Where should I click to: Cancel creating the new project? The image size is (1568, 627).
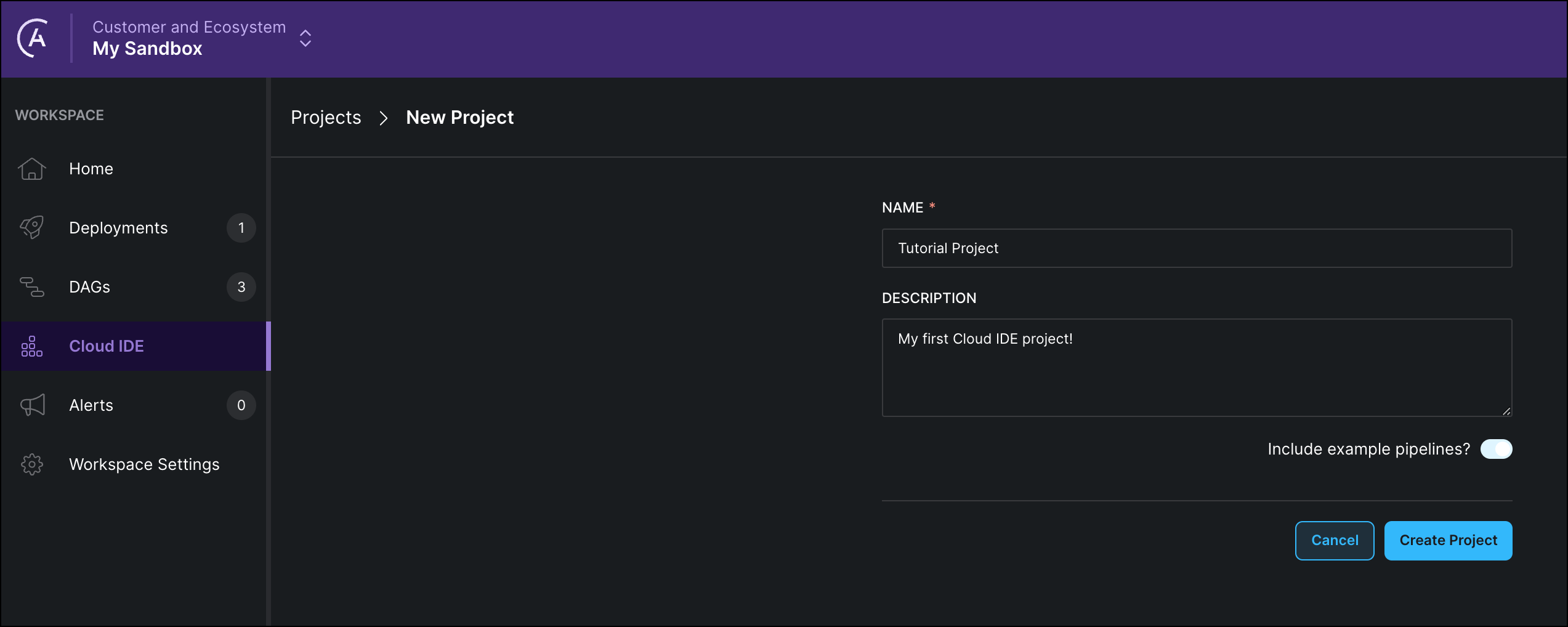tap(1334, 540)
